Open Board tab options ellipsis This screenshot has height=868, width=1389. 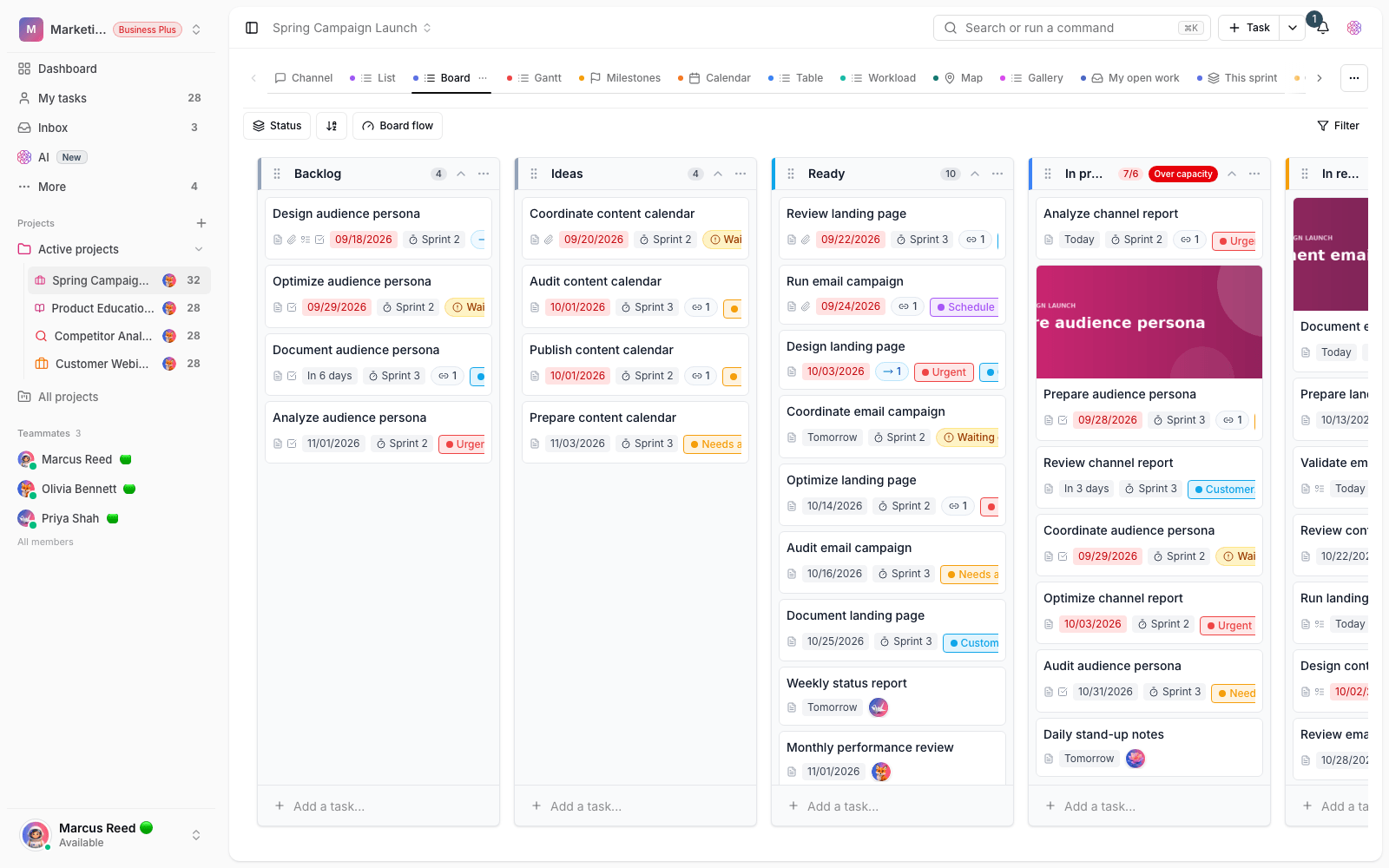(x=483, y=78)
